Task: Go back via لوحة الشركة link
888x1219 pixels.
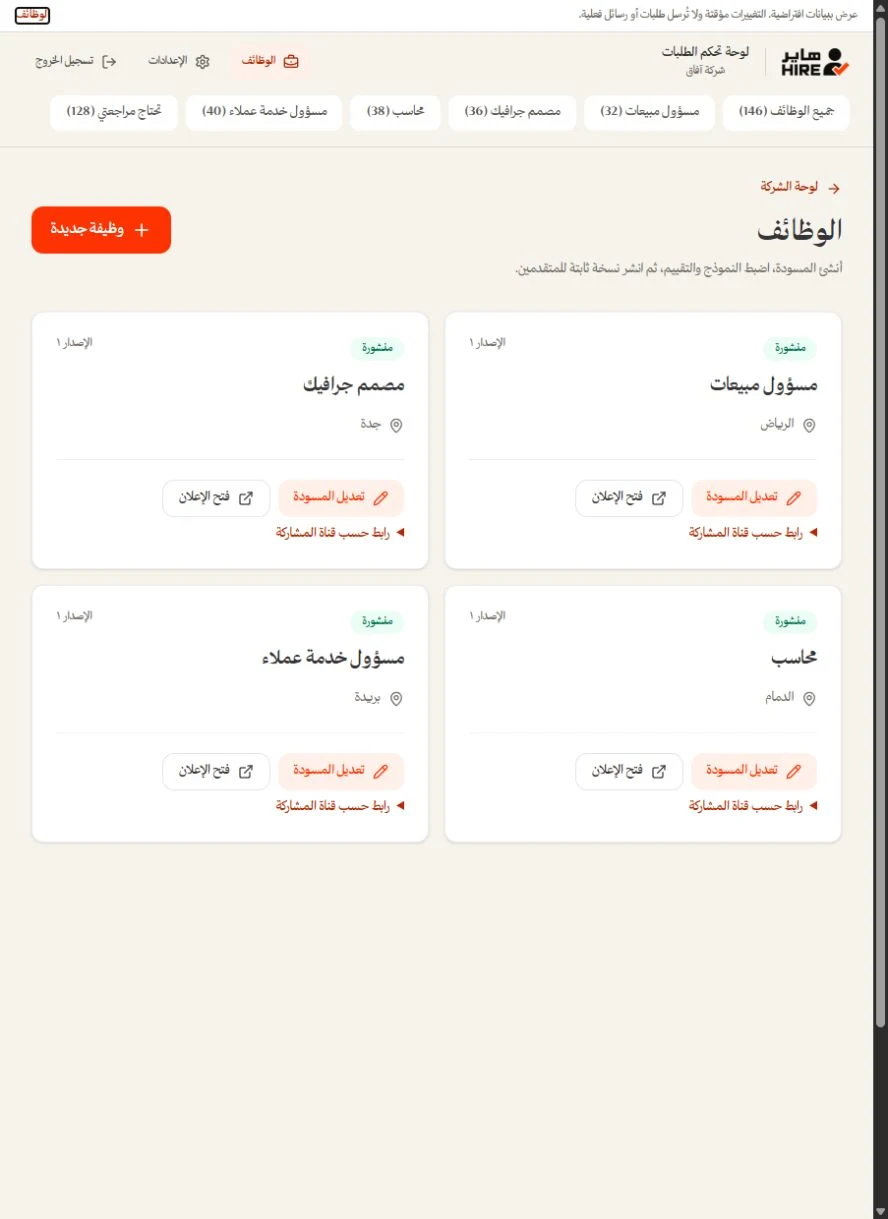Action: tap(800, 188)
